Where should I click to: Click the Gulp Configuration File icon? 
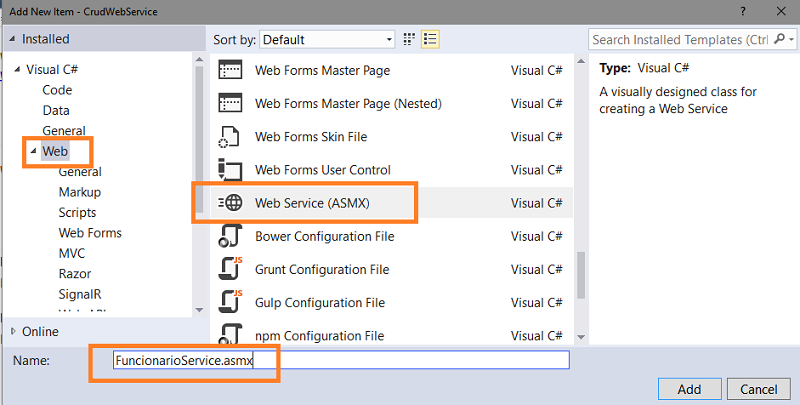pos(230,302)
